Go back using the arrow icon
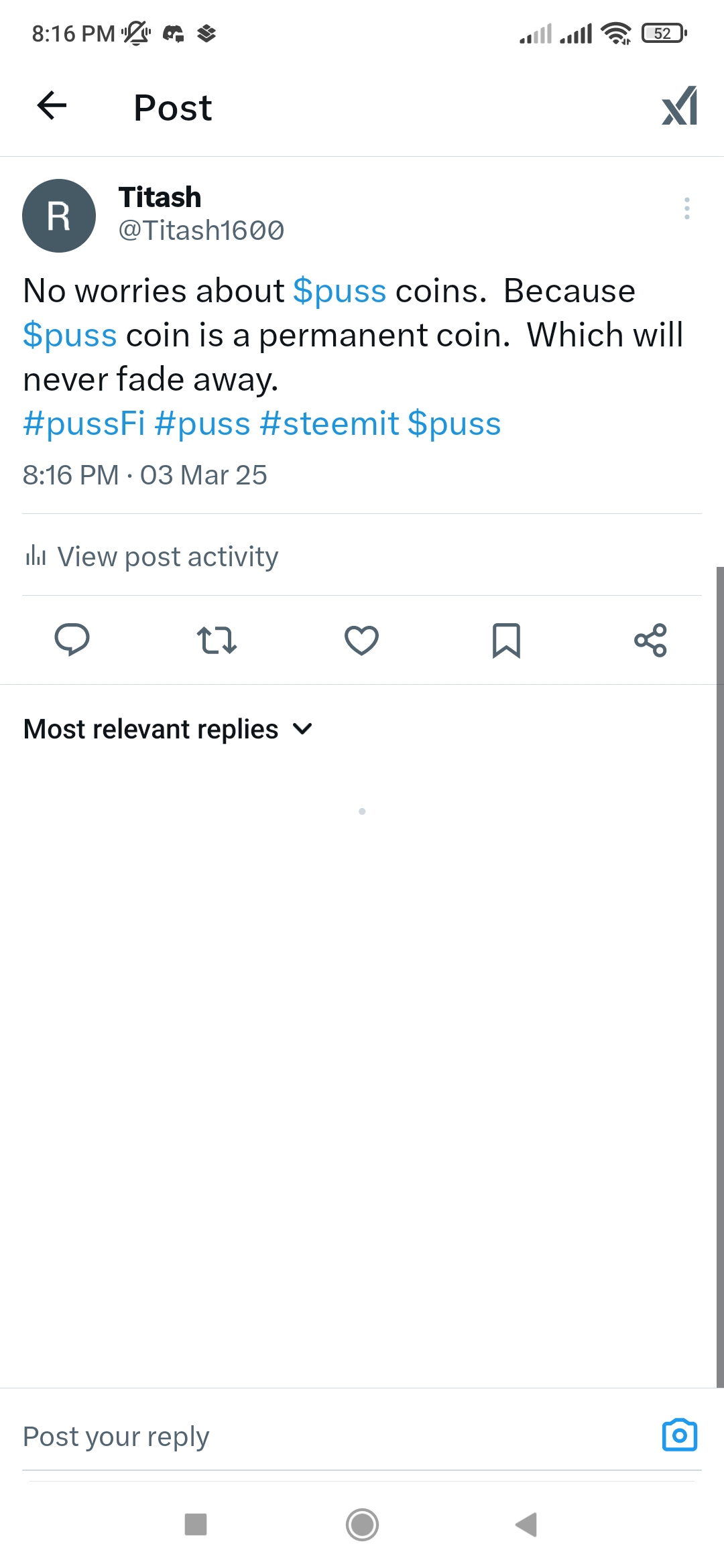This screenshot has width=724, height=1568. (52, 106)
